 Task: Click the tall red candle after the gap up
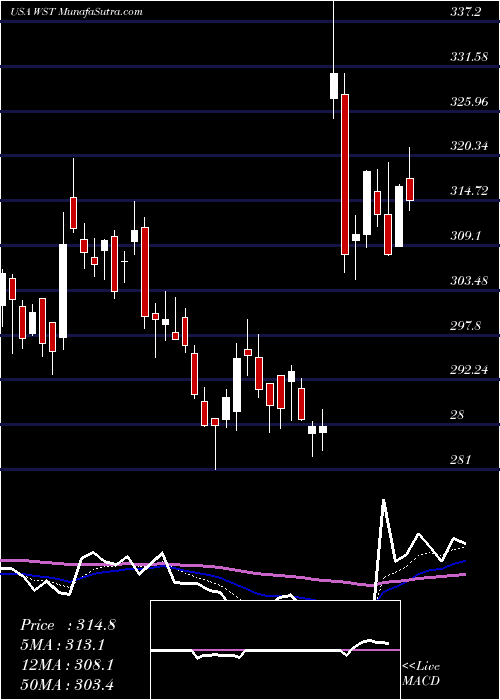345,174
